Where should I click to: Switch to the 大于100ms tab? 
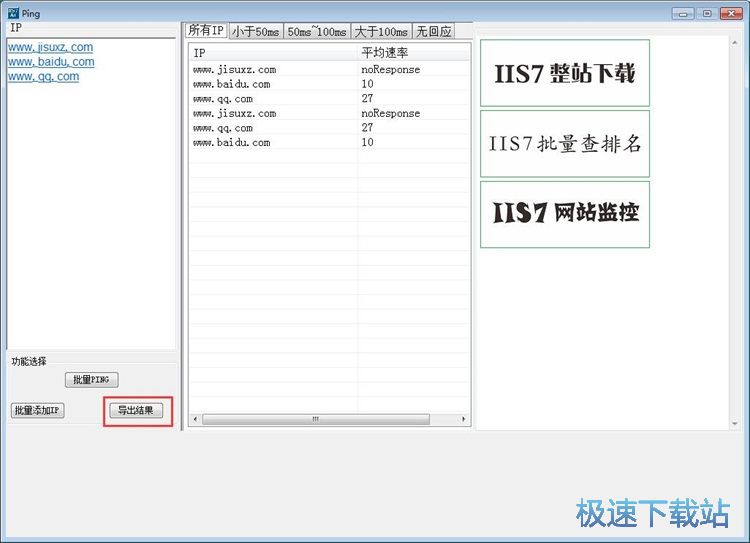pos(381,32)
